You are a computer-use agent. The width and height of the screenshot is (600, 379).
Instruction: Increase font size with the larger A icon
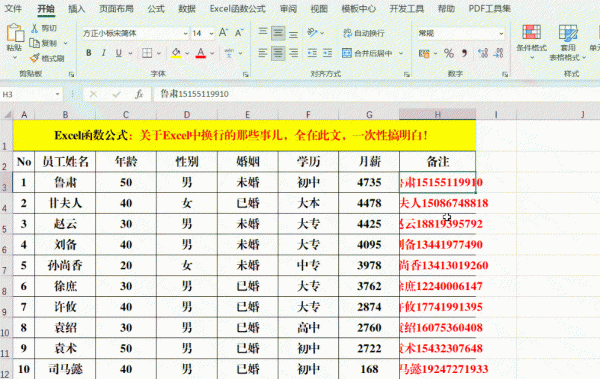(x=223, y=33)
